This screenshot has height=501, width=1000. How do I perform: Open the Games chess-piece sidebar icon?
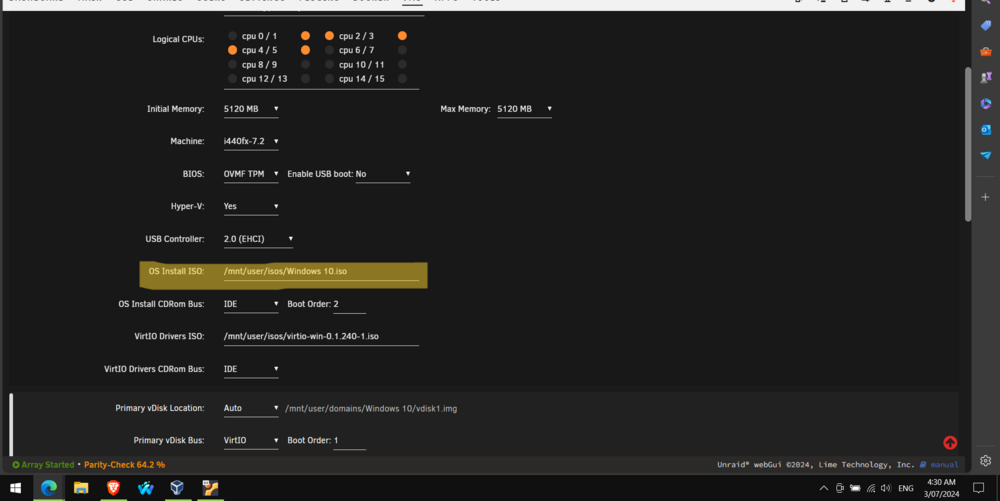(x=985, y=77)
